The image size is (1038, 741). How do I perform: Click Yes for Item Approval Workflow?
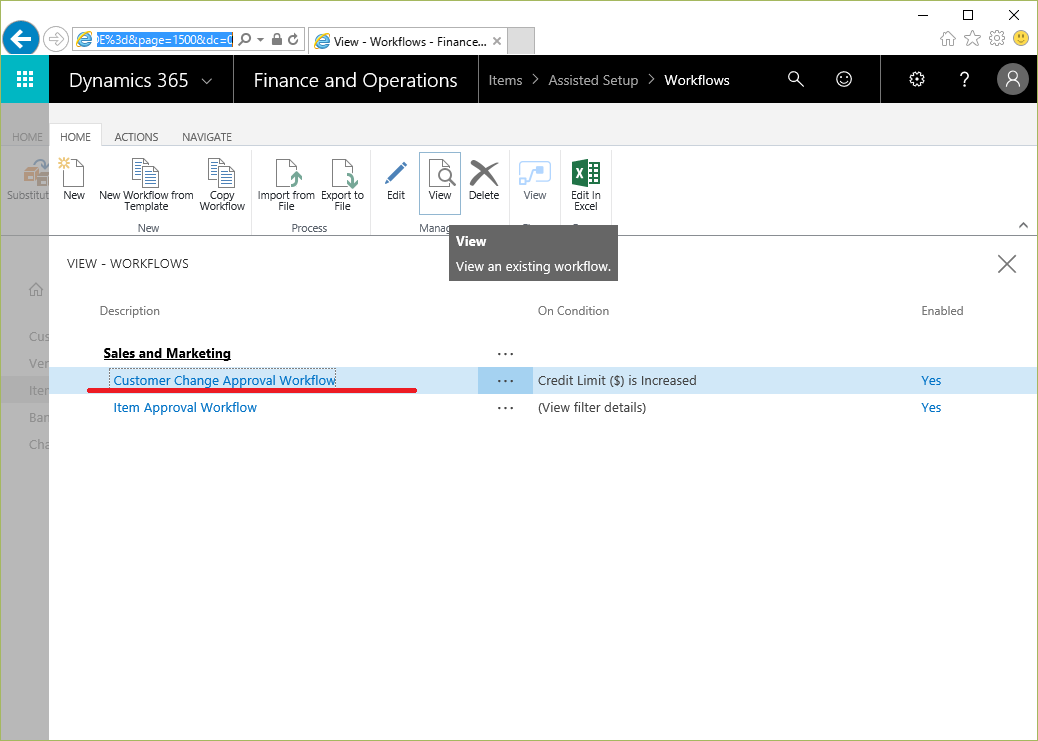931,407
